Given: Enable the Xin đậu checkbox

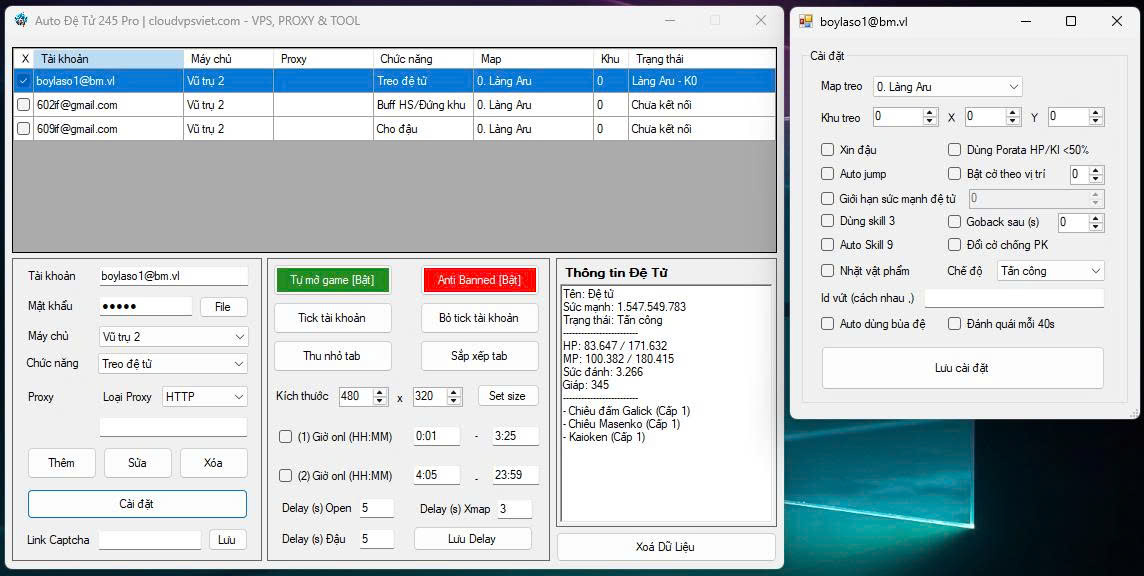Looking at the screenshot, I should tap(827, 150).
